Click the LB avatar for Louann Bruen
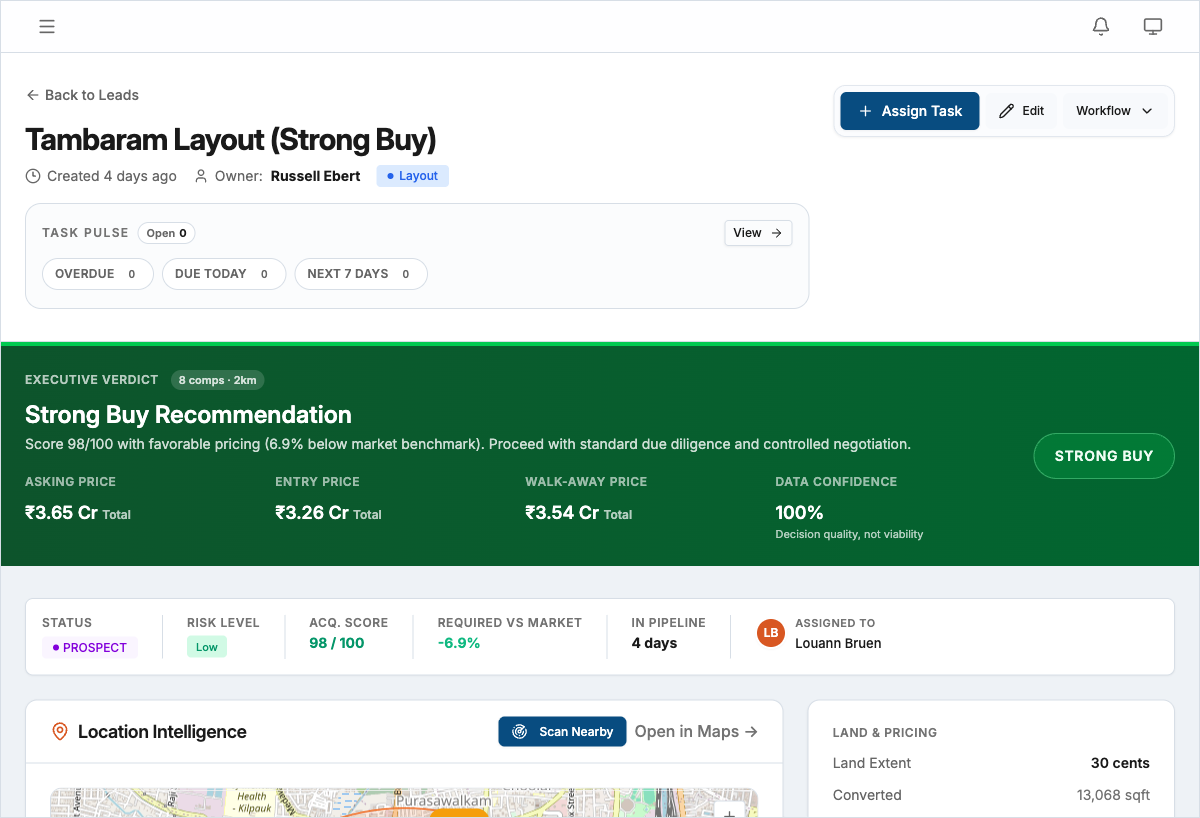 [770, 633]
